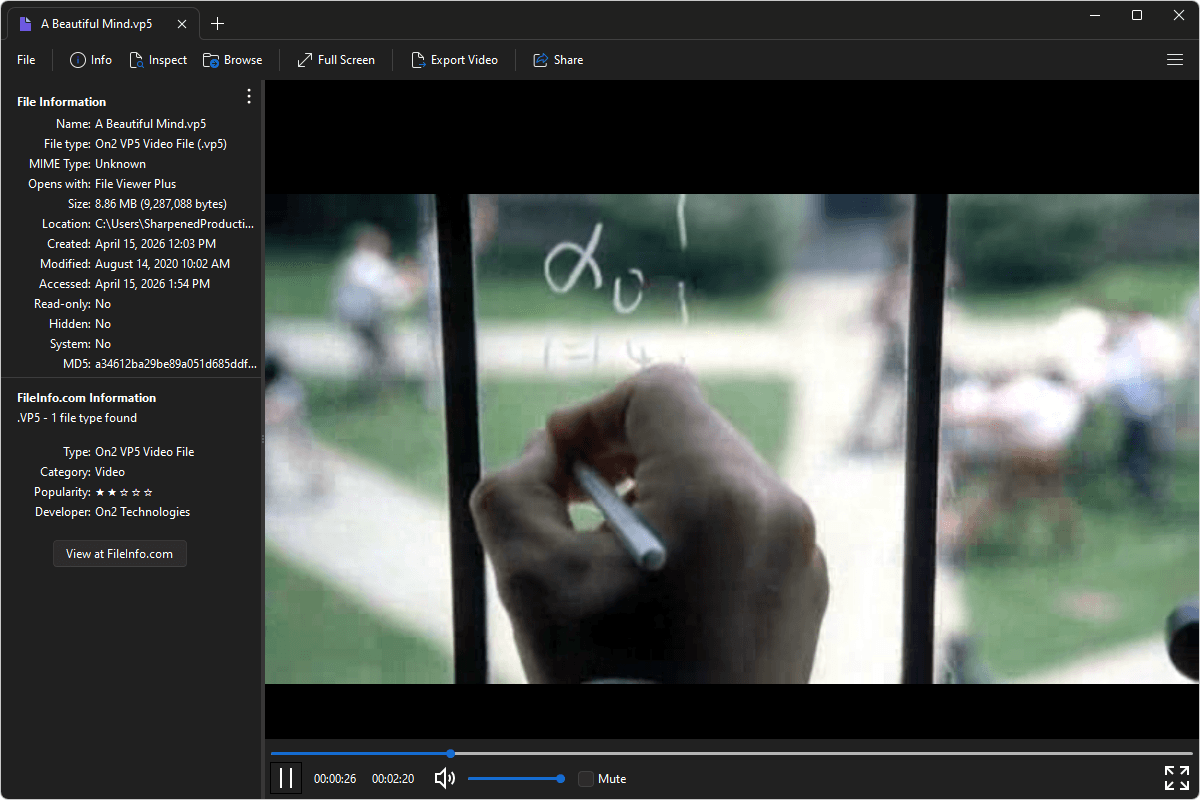Pause the playing video

coord(286,777)
